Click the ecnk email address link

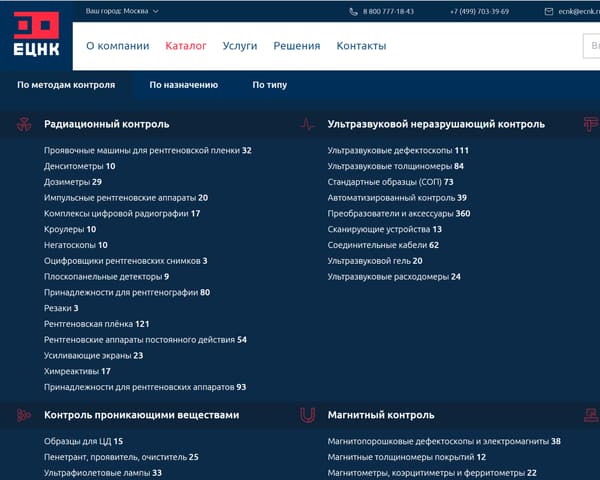click(579, 11)
